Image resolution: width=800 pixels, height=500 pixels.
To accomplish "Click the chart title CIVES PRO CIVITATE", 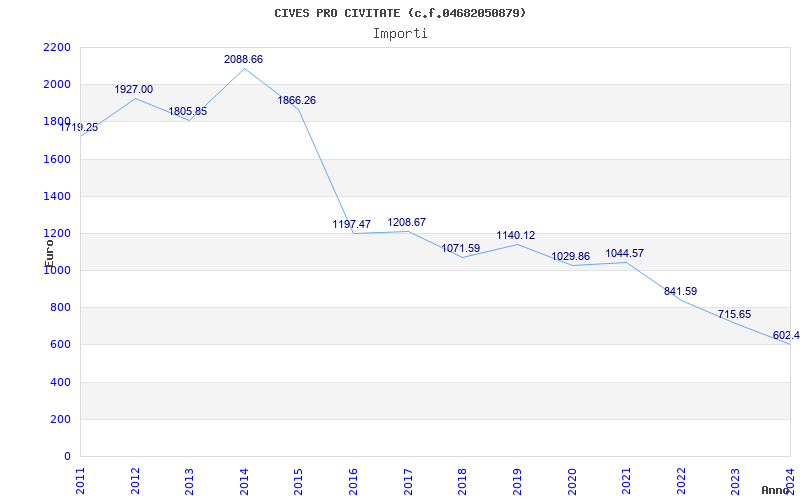I will [x=400, y=13].
